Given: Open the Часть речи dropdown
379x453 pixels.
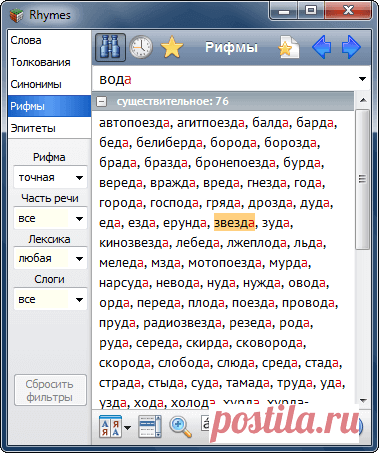Looking at the screenshot, I should click(x=50, y=218).
